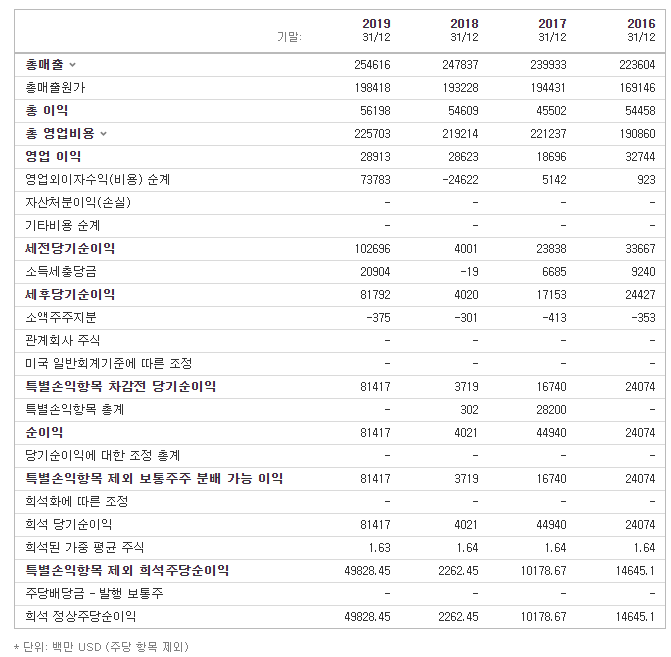Select 2019 소득세충당금 value 20904
The width and height of the screenshot is (671, 657).
pos(375,272)
